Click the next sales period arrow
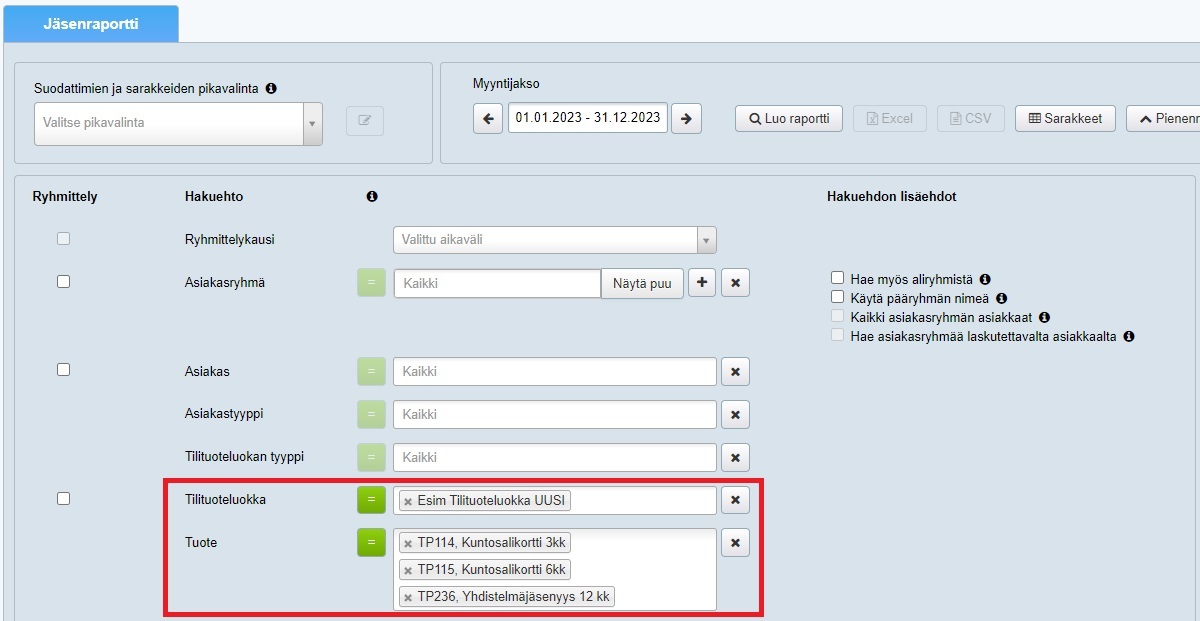The height and width of the screenshot is (621, 1200). click(686, 118)
